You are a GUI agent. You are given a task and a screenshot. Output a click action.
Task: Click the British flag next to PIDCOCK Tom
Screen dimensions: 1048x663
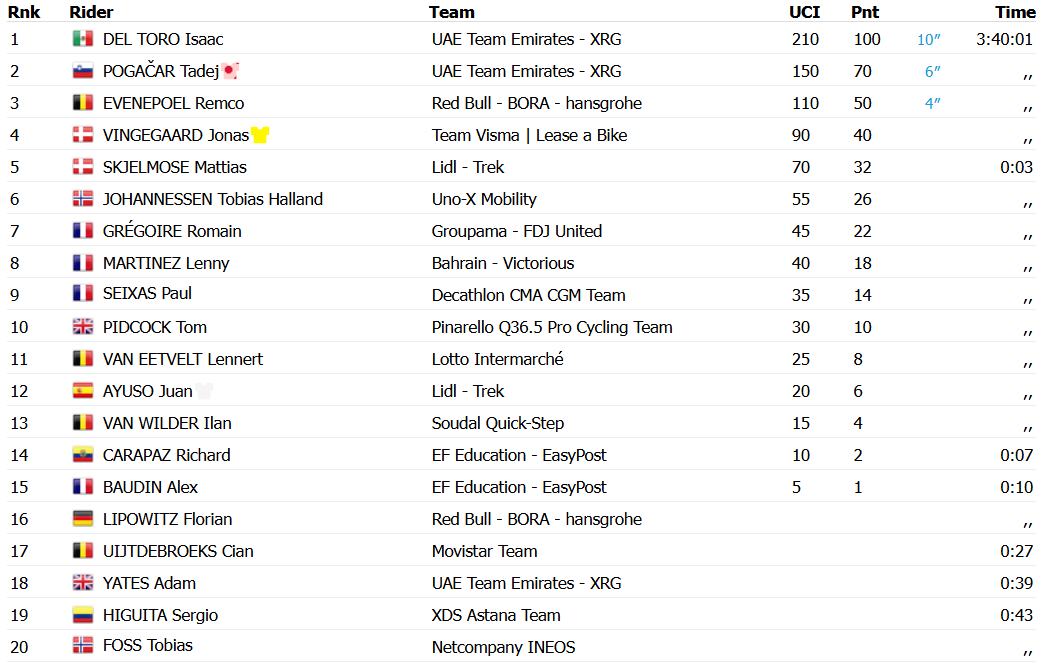pyautogui.click(x=83, y=326)
